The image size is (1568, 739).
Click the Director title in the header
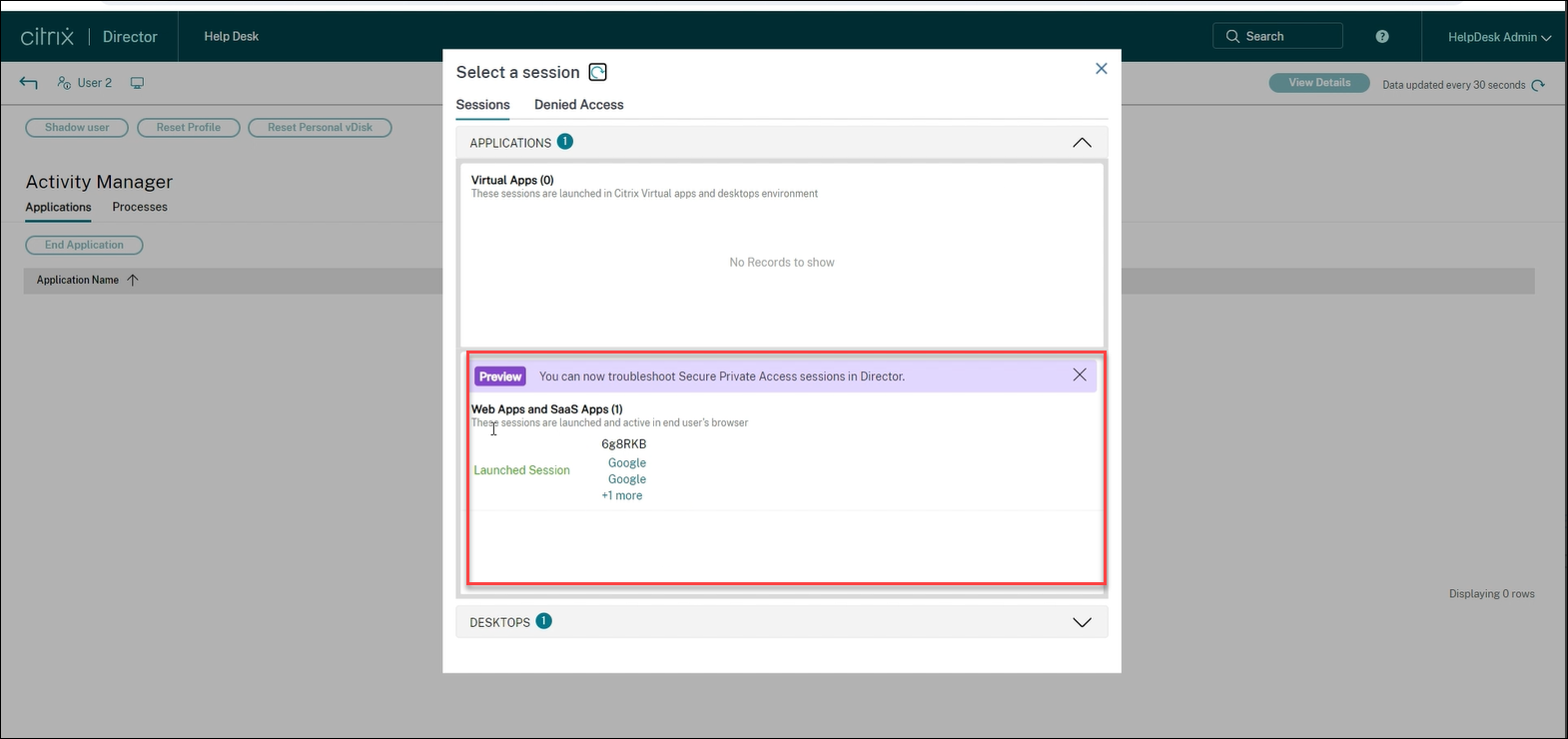click(130, 37)
